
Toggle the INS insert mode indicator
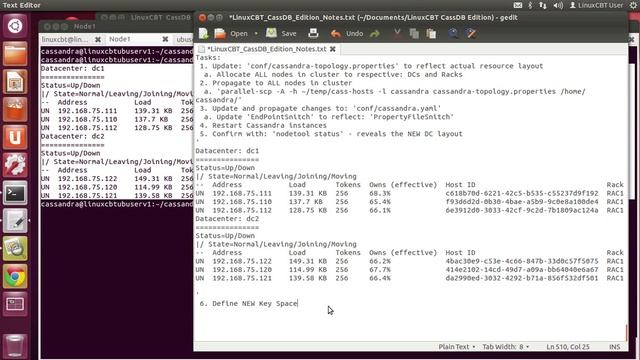[x=614, y=347]
